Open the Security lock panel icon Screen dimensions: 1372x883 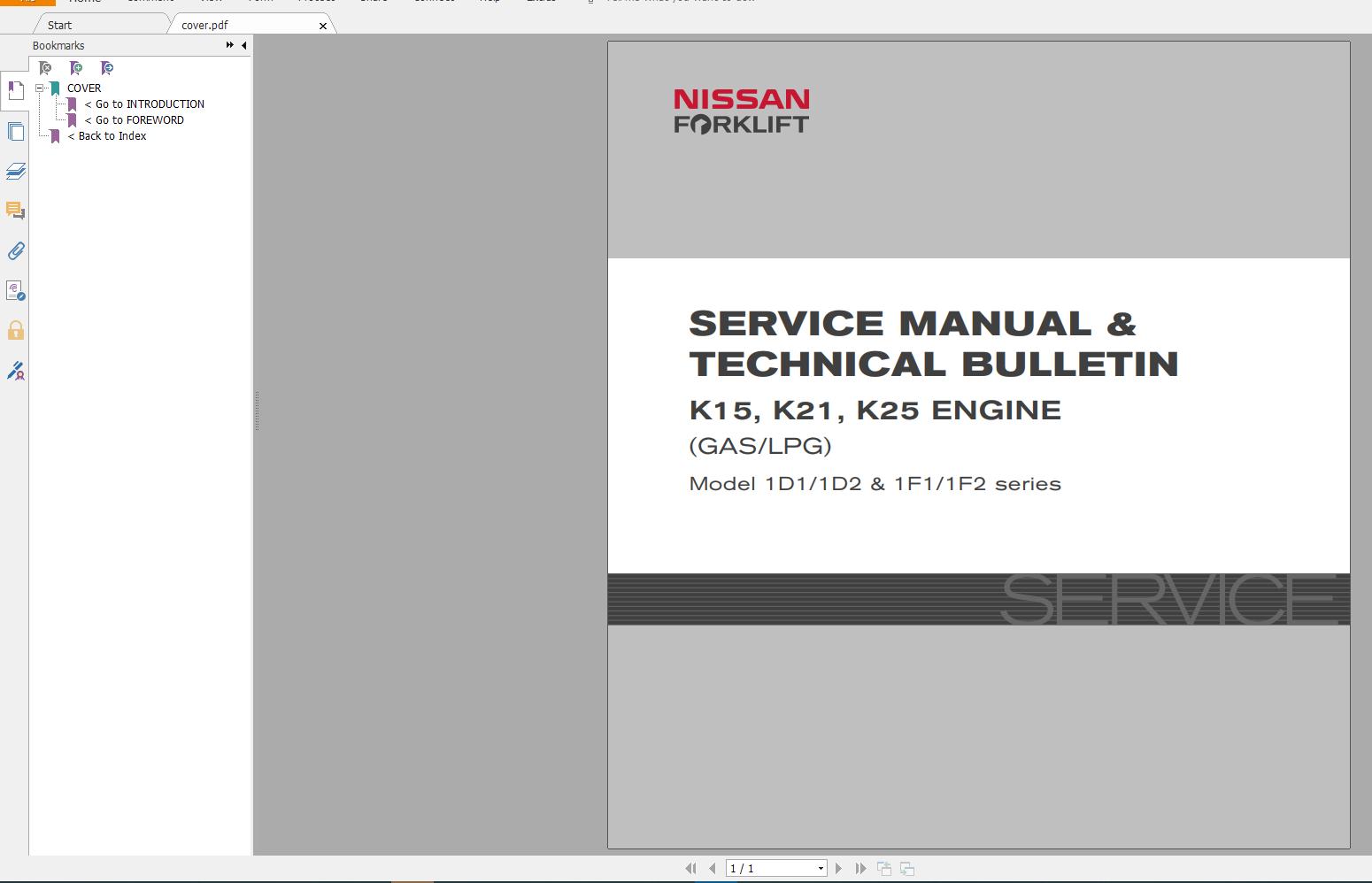15,331
